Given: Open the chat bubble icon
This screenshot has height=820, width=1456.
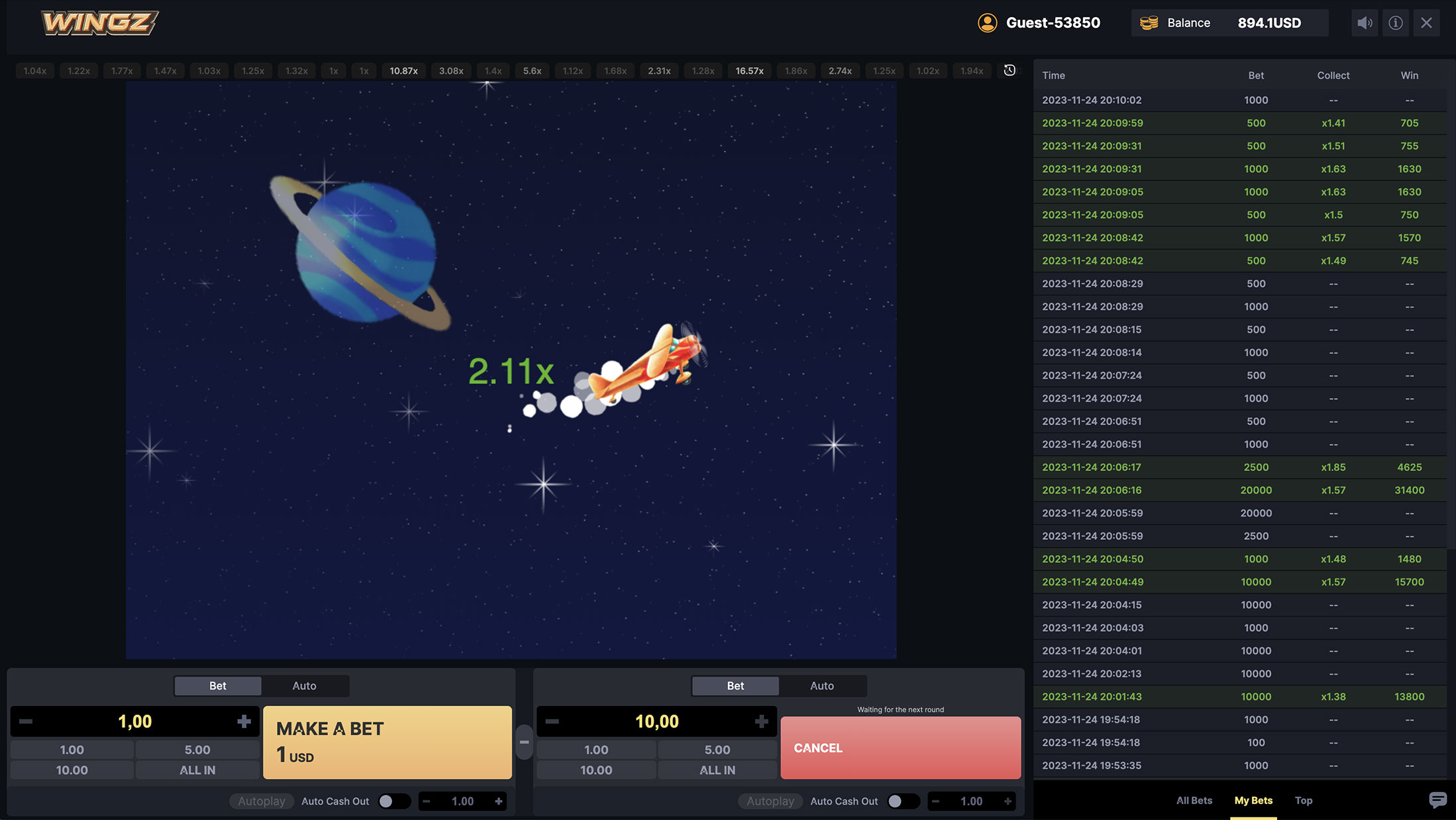Looking at the screenshot, I should tap(1437, 800).
